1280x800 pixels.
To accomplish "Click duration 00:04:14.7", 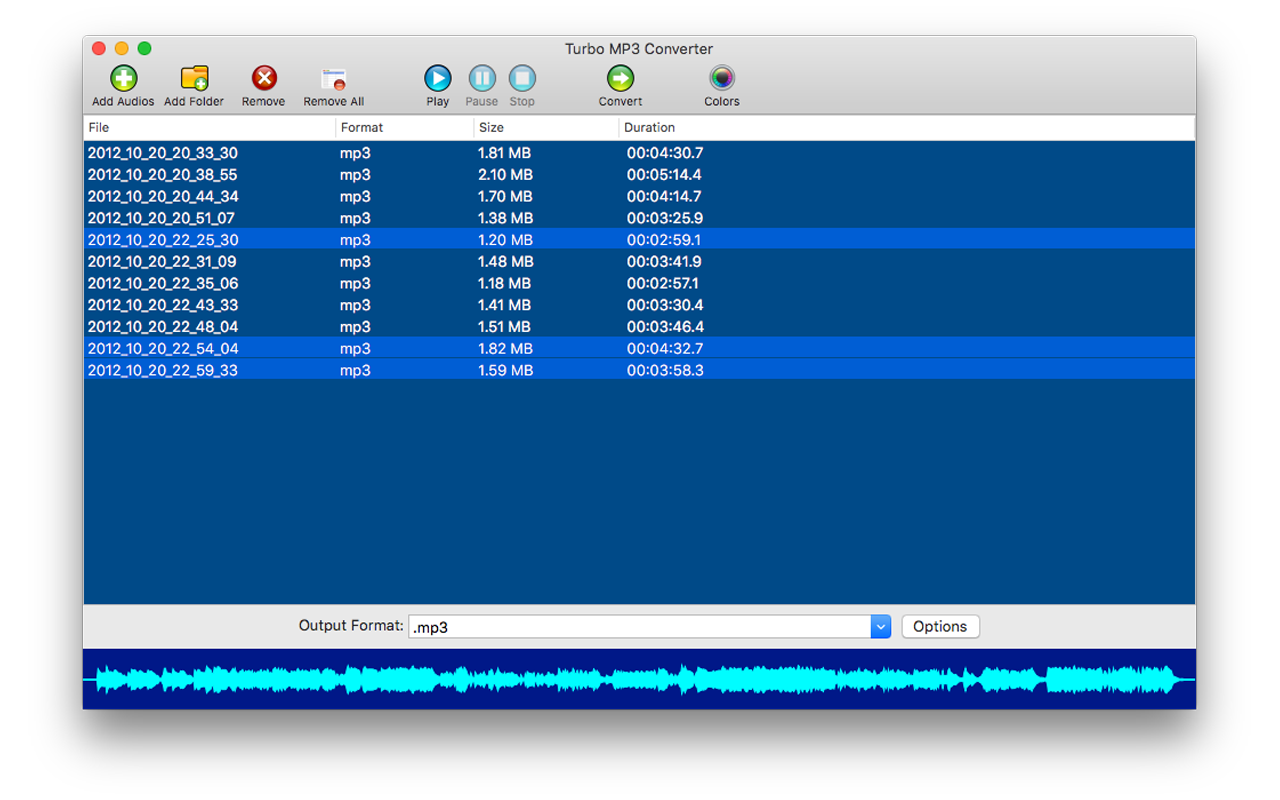I will click(664, 197).
